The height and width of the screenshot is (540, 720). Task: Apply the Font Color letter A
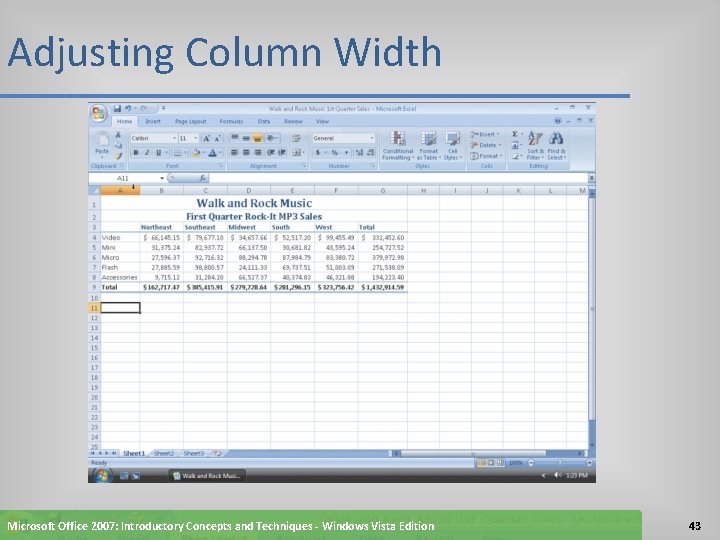[x=213, y=153]
